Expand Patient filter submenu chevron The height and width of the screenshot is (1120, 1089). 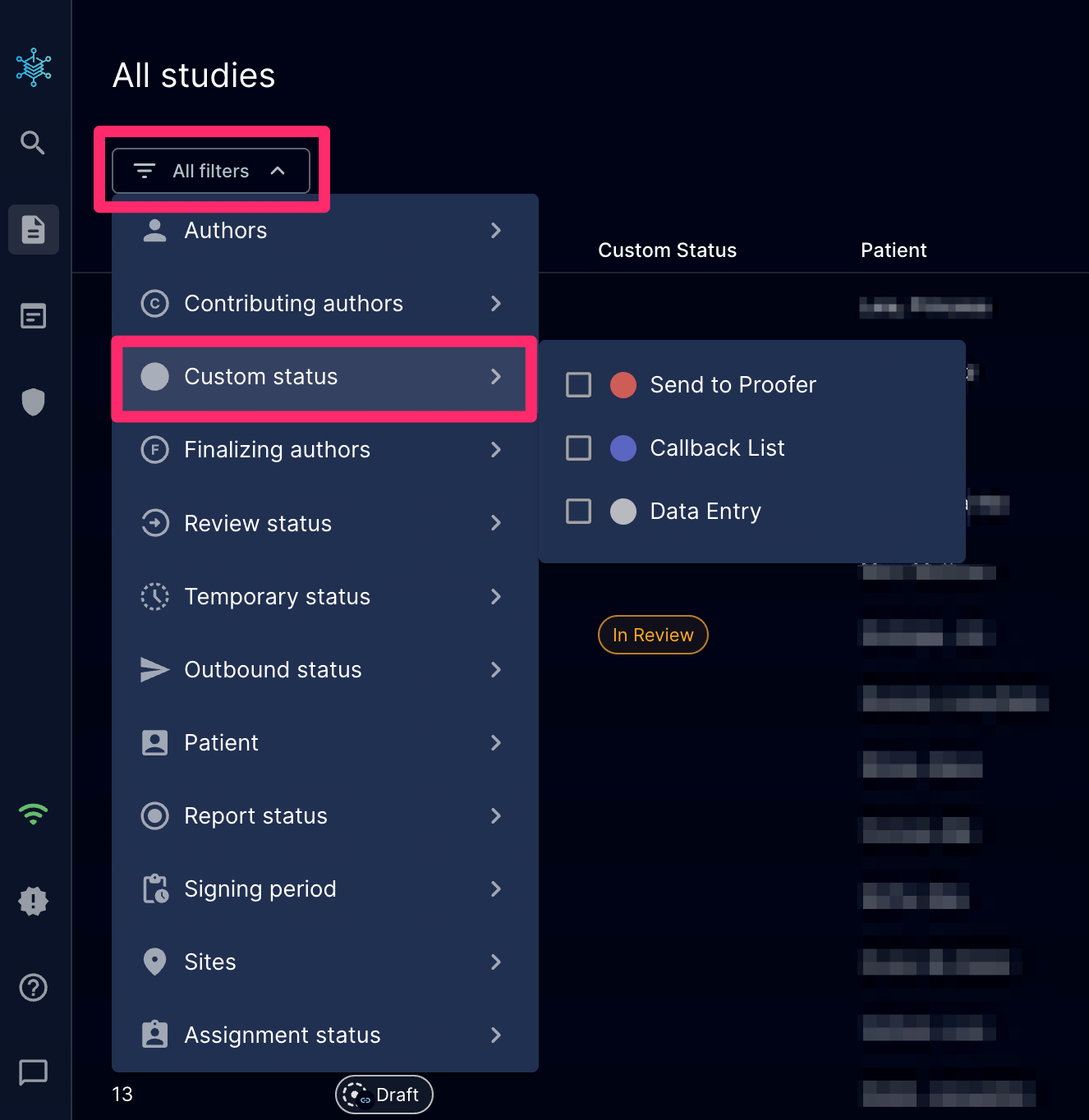pos(496,742)
